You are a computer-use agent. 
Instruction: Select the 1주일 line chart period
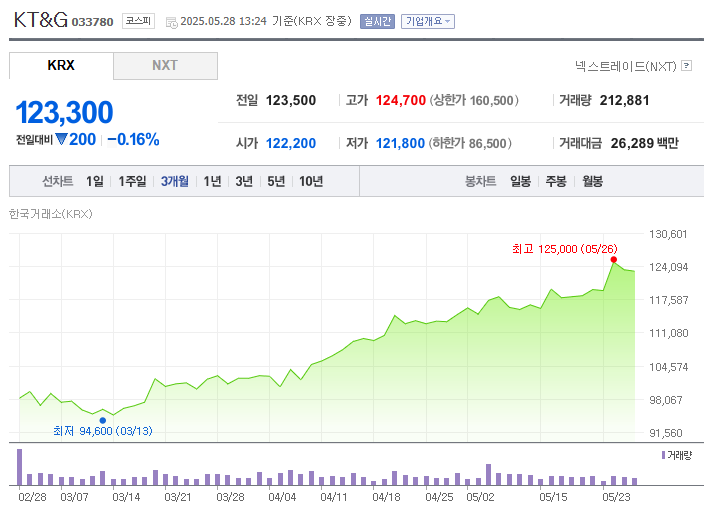coord(132,181)
